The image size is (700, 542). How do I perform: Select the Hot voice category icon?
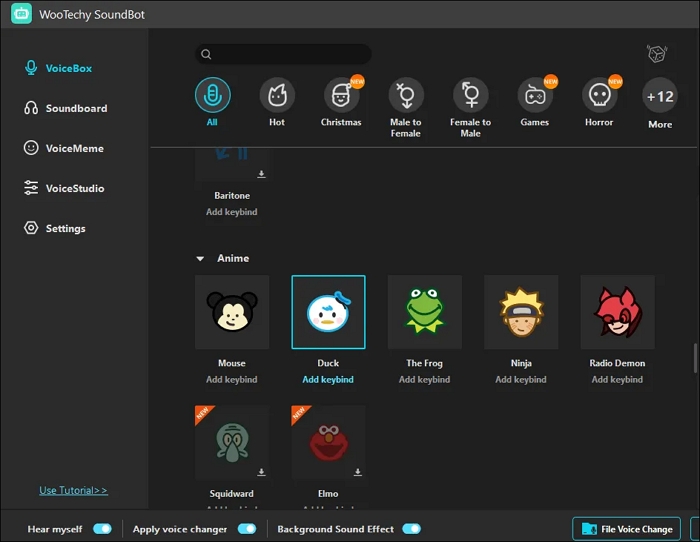(x=277, y=96)
